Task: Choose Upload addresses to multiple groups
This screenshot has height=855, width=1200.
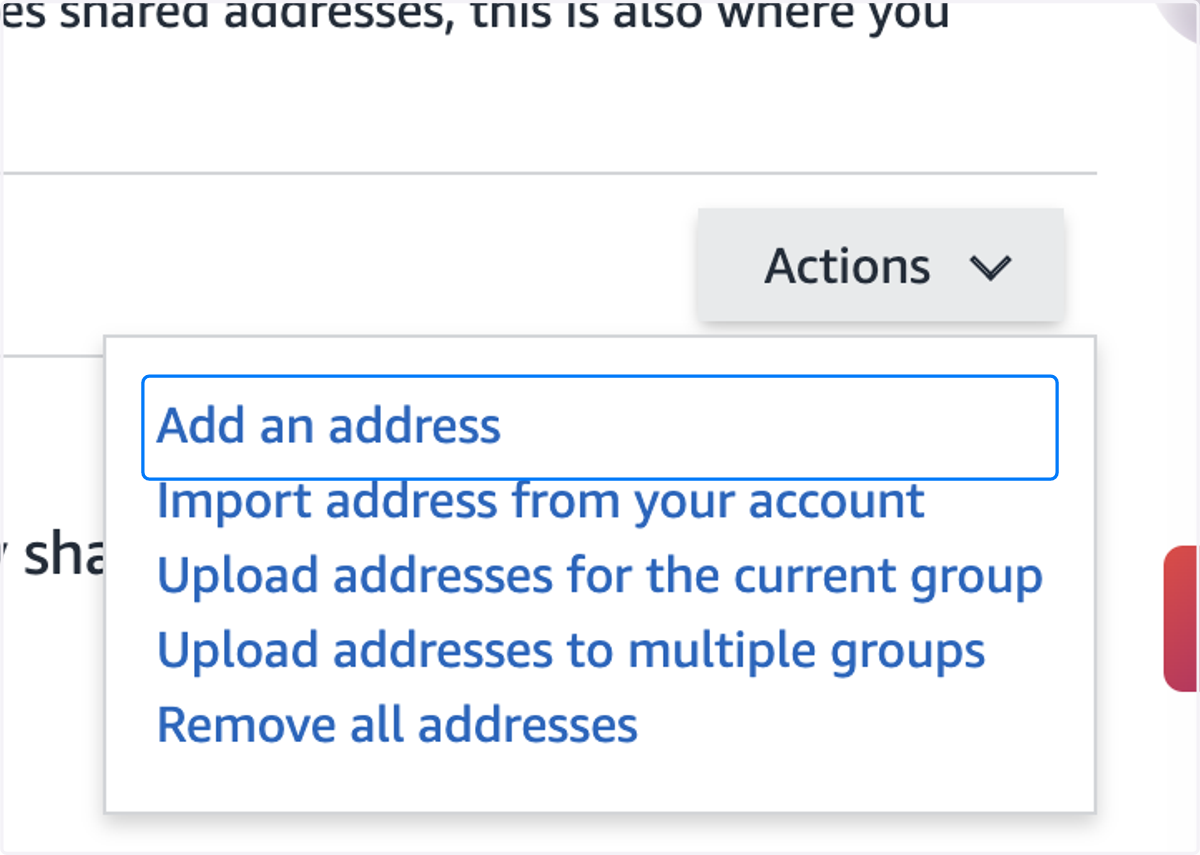Action: pyautogui.click(x=571, y=651)
